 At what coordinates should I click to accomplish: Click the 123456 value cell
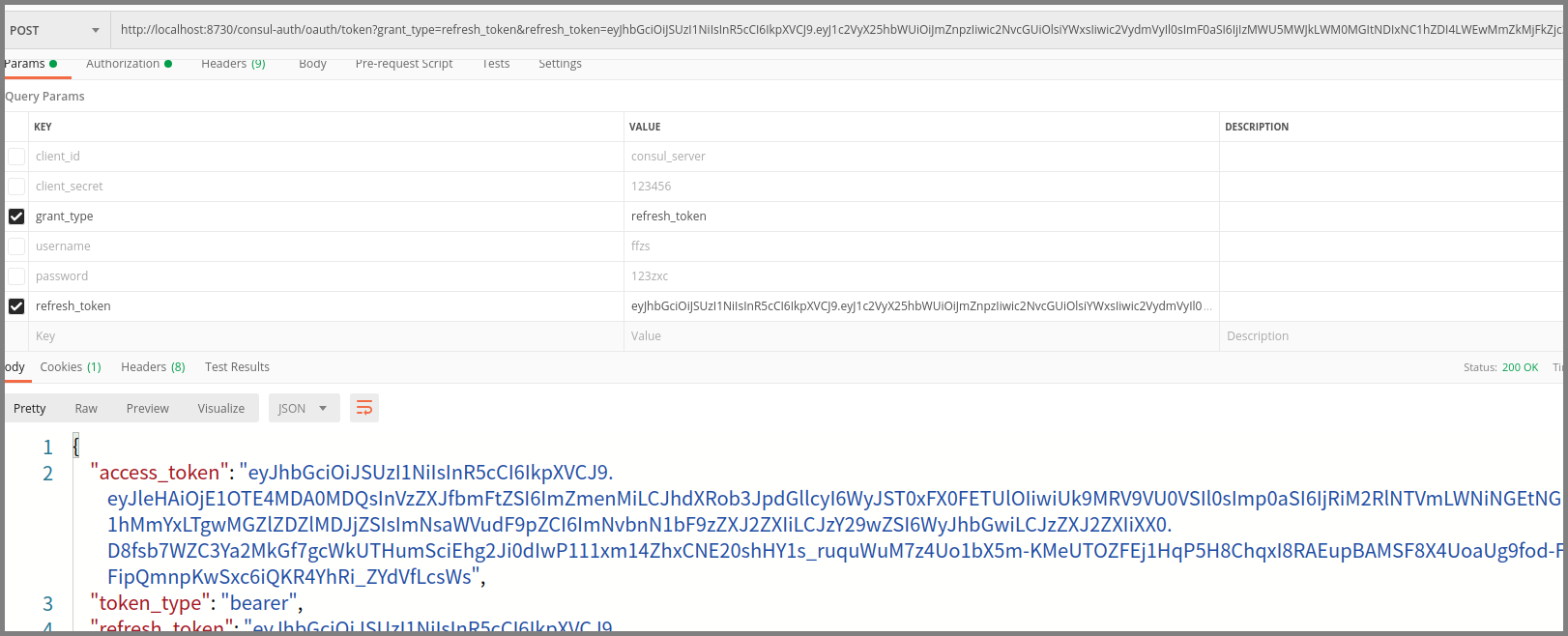coord(922,187)
